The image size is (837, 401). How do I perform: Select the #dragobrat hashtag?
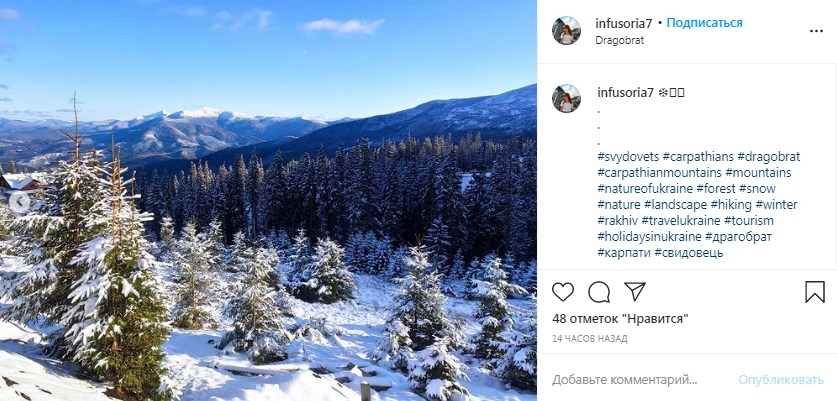point(769,157)
